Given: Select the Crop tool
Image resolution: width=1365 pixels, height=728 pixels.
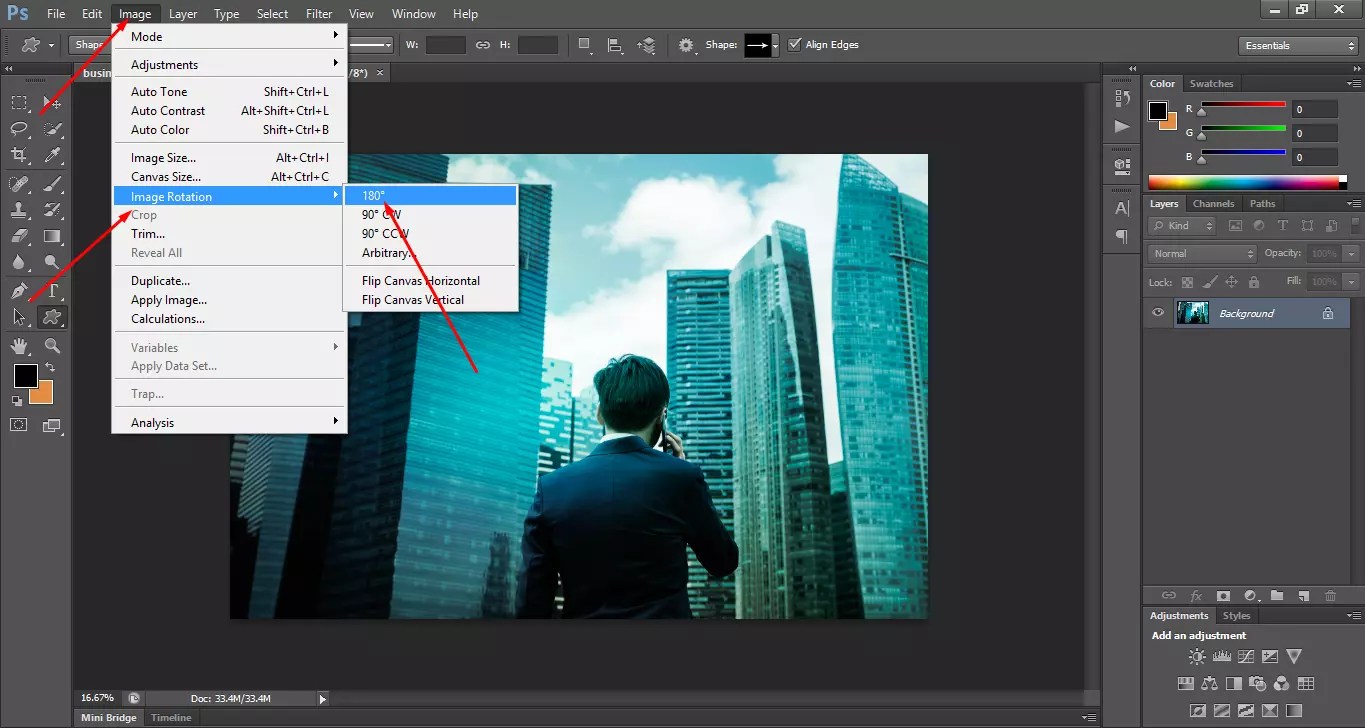Looking at the screenshot, I should 20,153.
